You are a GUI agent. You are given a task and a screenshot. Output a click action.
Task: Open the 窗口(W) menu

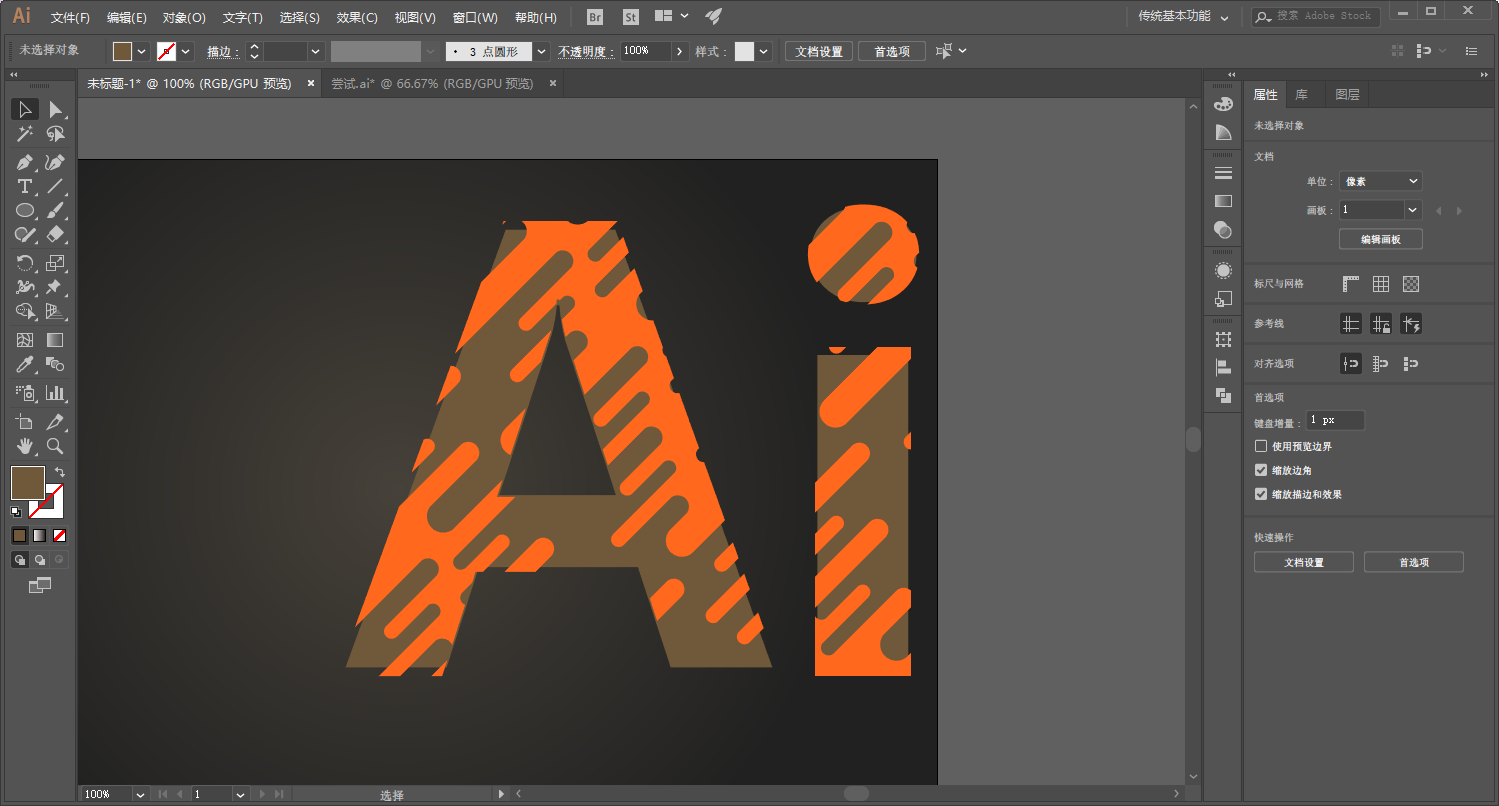point(475,18)
